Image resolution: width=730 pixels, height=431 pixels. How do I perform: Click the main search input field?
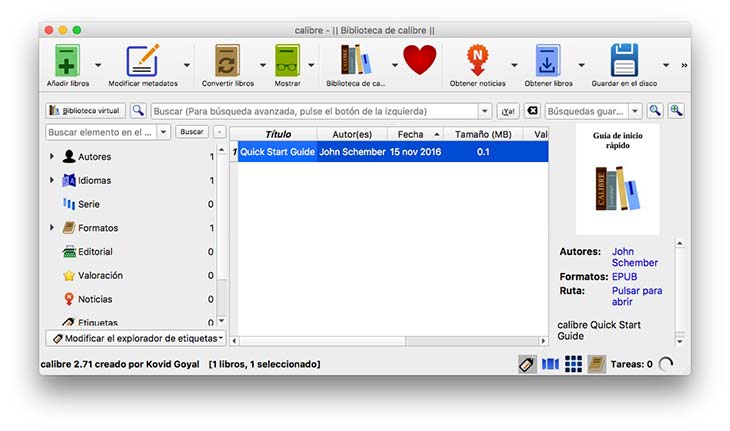[315, 111]
